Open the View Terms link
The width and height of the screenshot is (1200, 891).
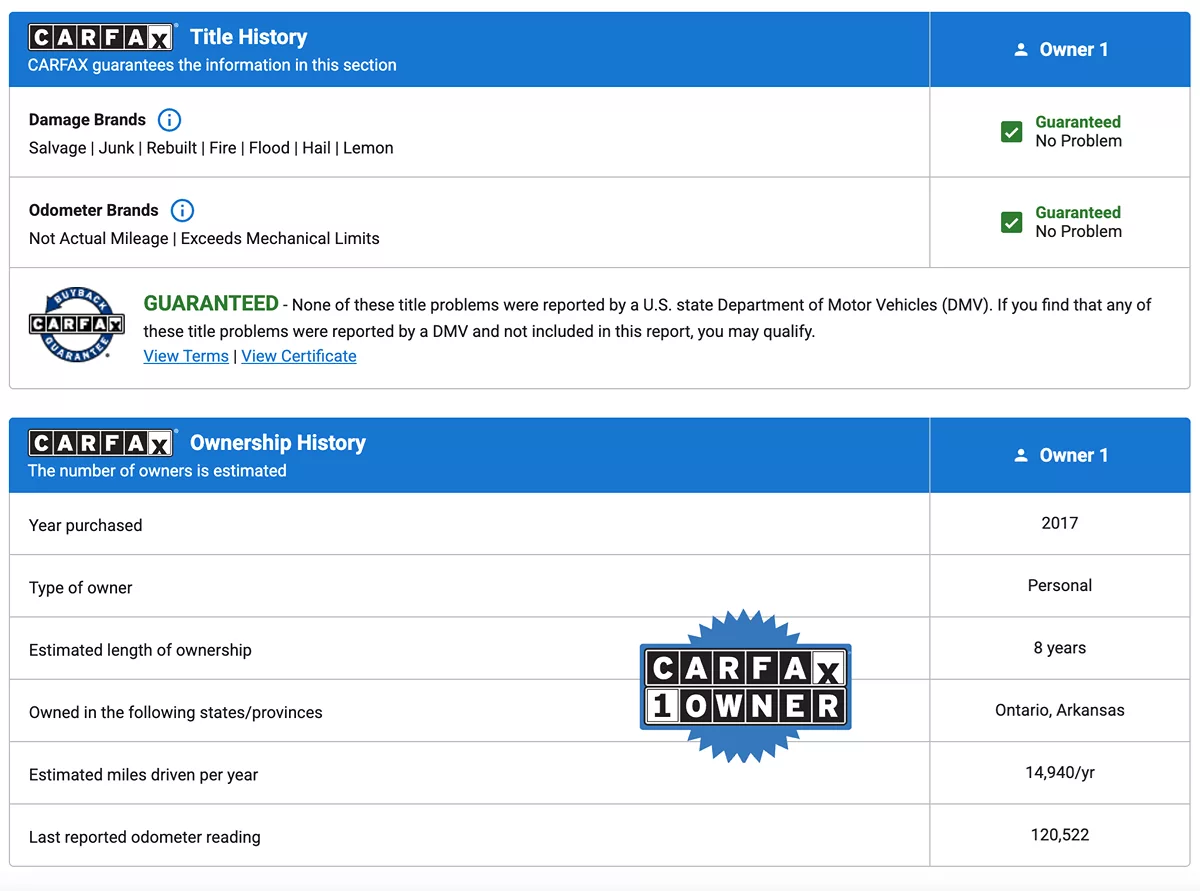[186, 356]
